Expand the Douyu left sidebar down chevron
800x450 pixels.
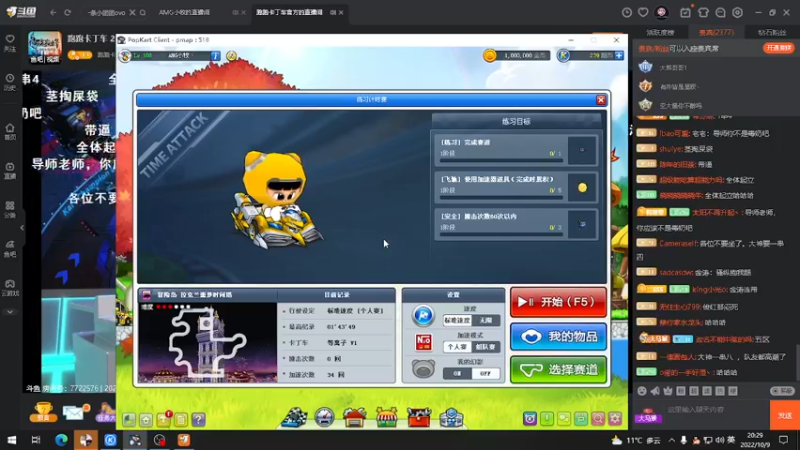pyautogui.click(x=10, y=312)
